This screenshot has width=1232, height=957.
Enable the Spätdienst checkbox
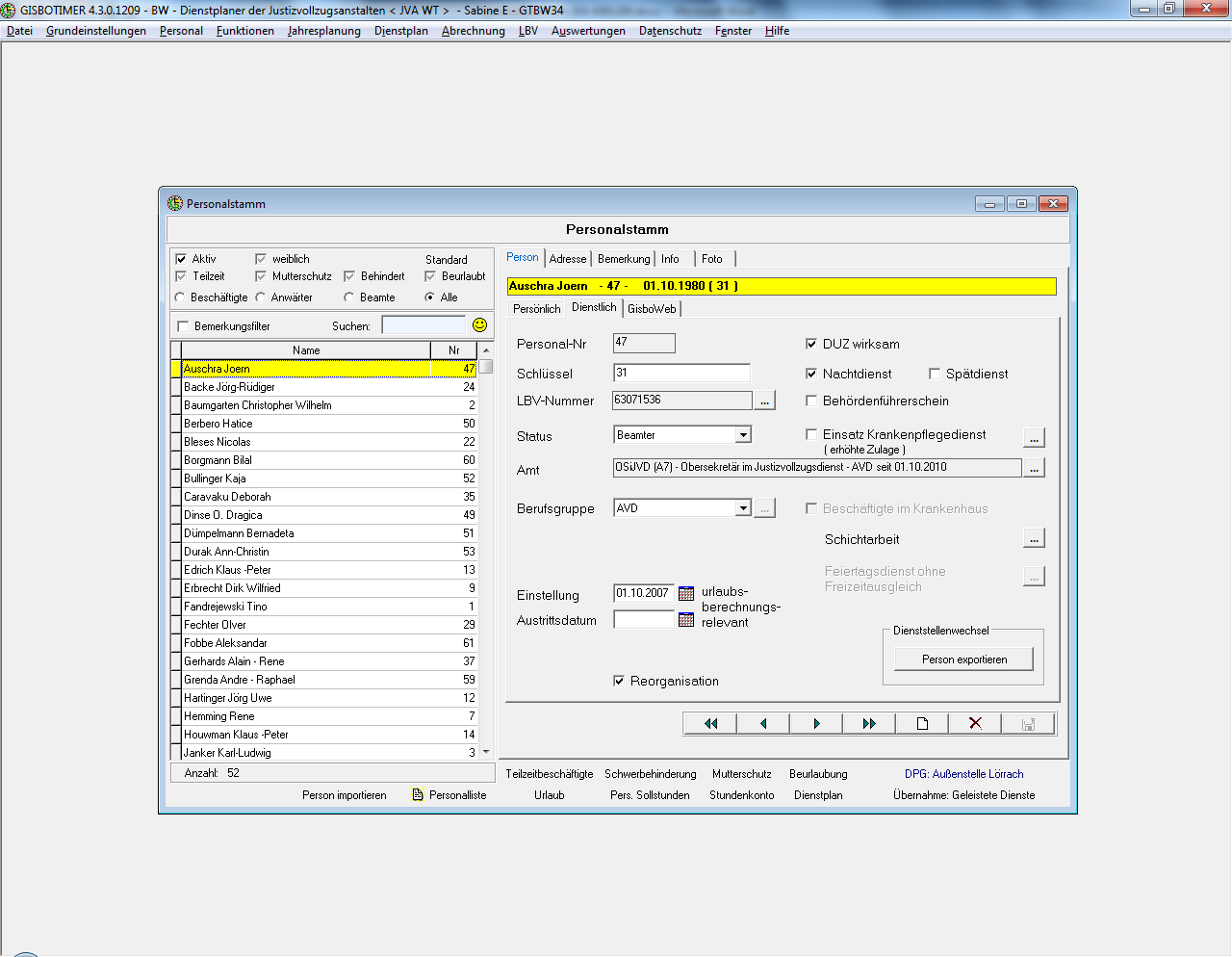(x=935, y=374)
